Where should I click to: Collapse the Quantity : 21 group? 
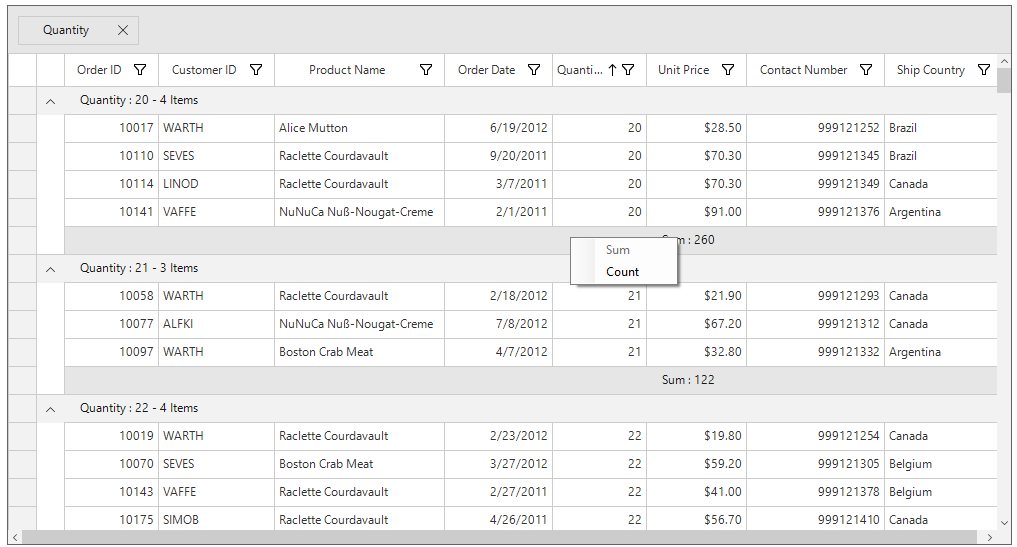click(51, 269)
